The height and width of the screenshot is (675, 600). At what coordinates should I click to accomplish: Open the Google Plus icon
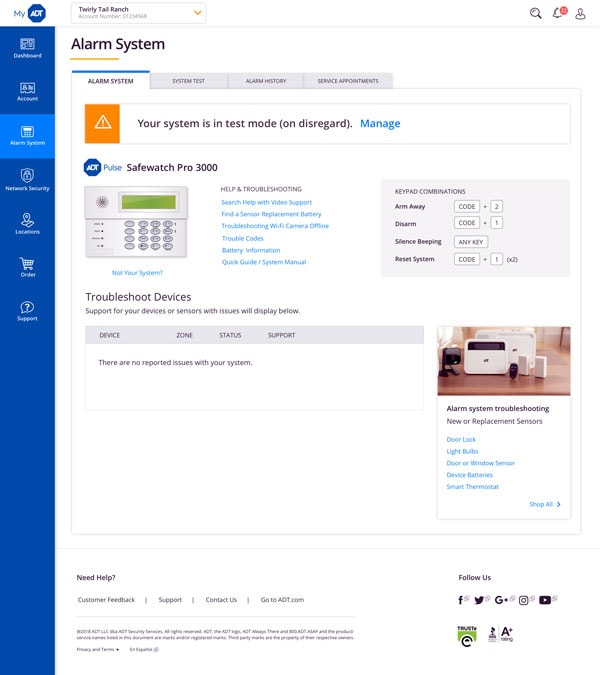(x=501, y=600)
